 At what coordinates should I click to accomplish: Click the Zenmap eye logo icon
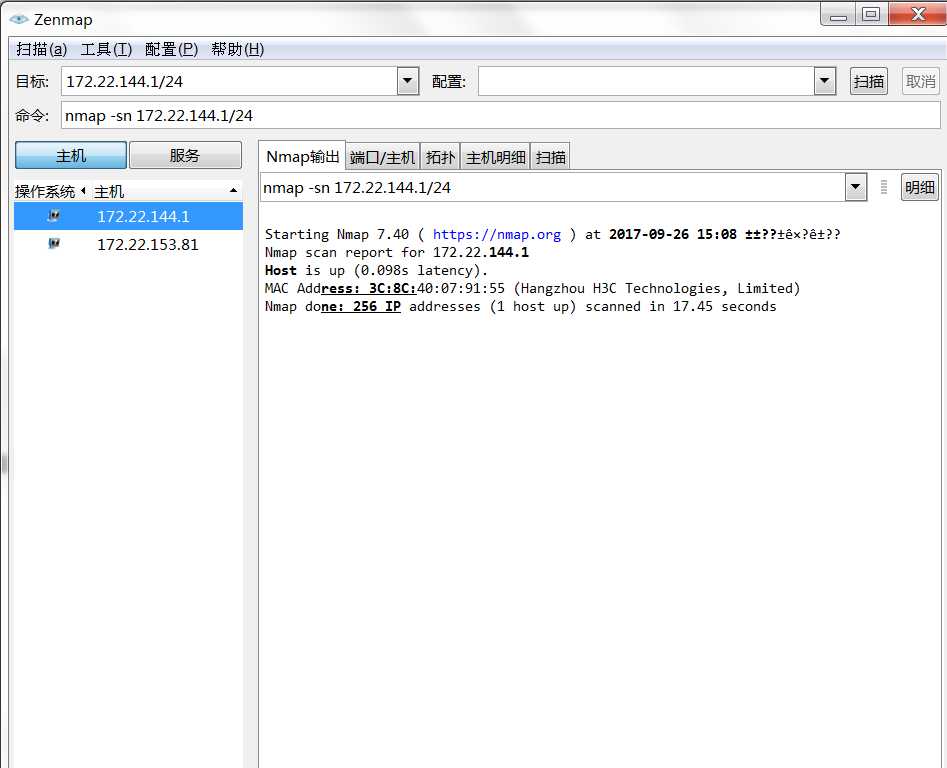click(19, 19)
